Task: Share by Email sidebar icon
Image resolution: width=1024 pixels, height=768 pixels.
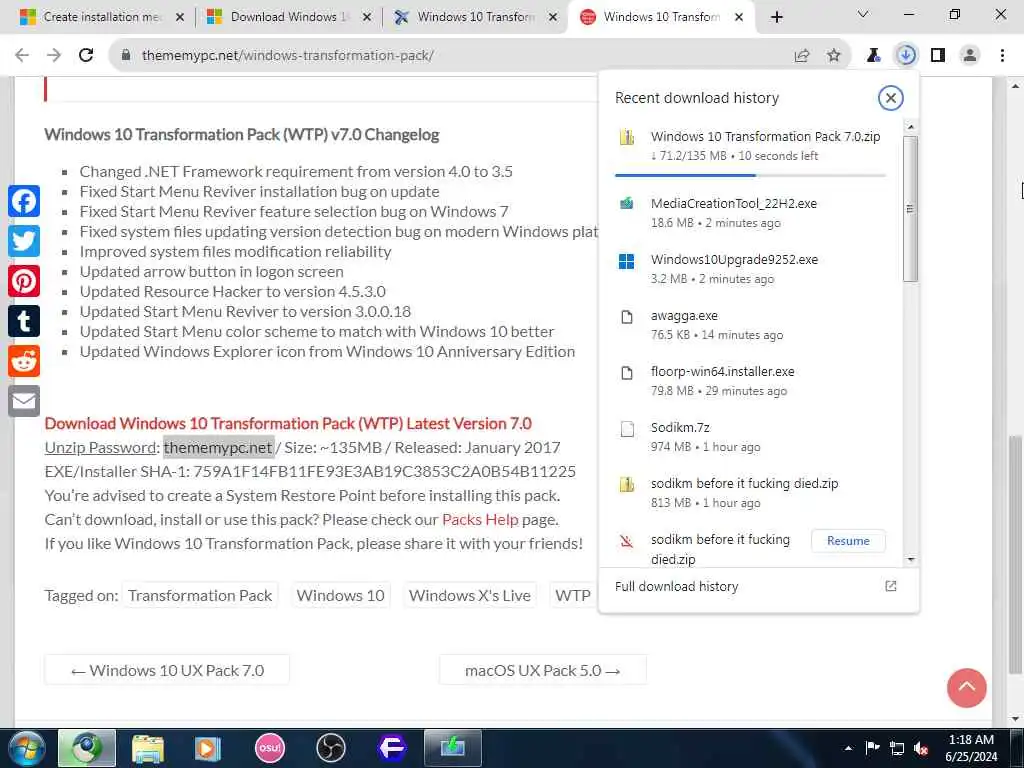Action: pos(24,401)
